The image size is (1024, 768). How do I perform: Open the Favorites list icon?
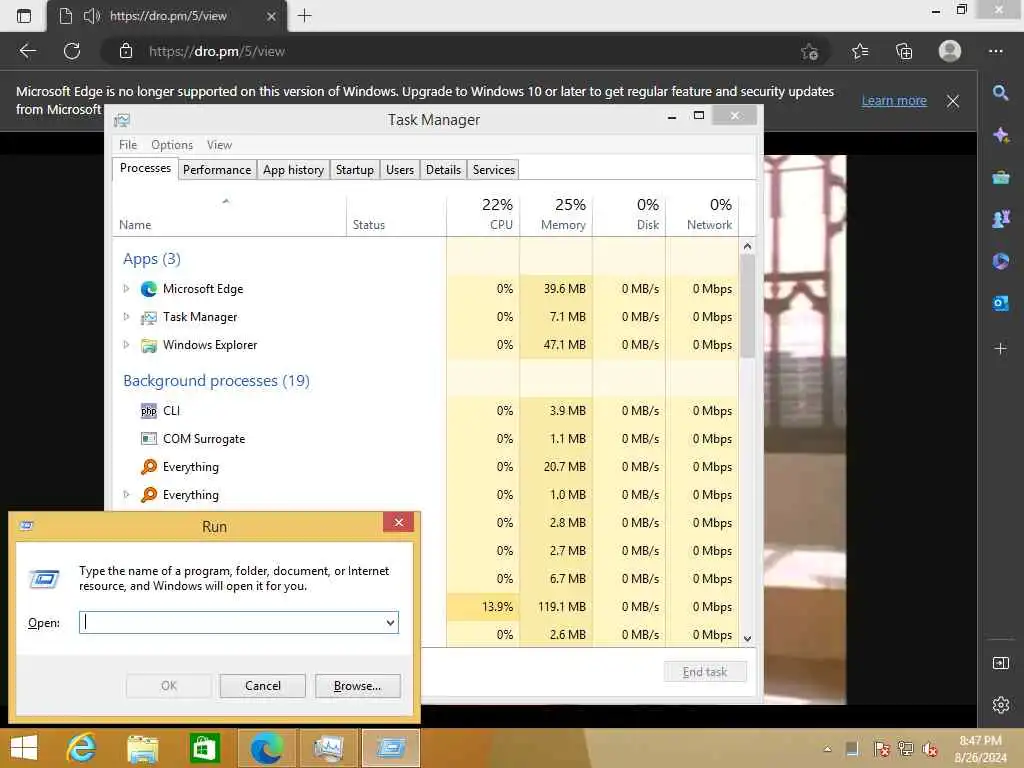click(x=860, y=51)
